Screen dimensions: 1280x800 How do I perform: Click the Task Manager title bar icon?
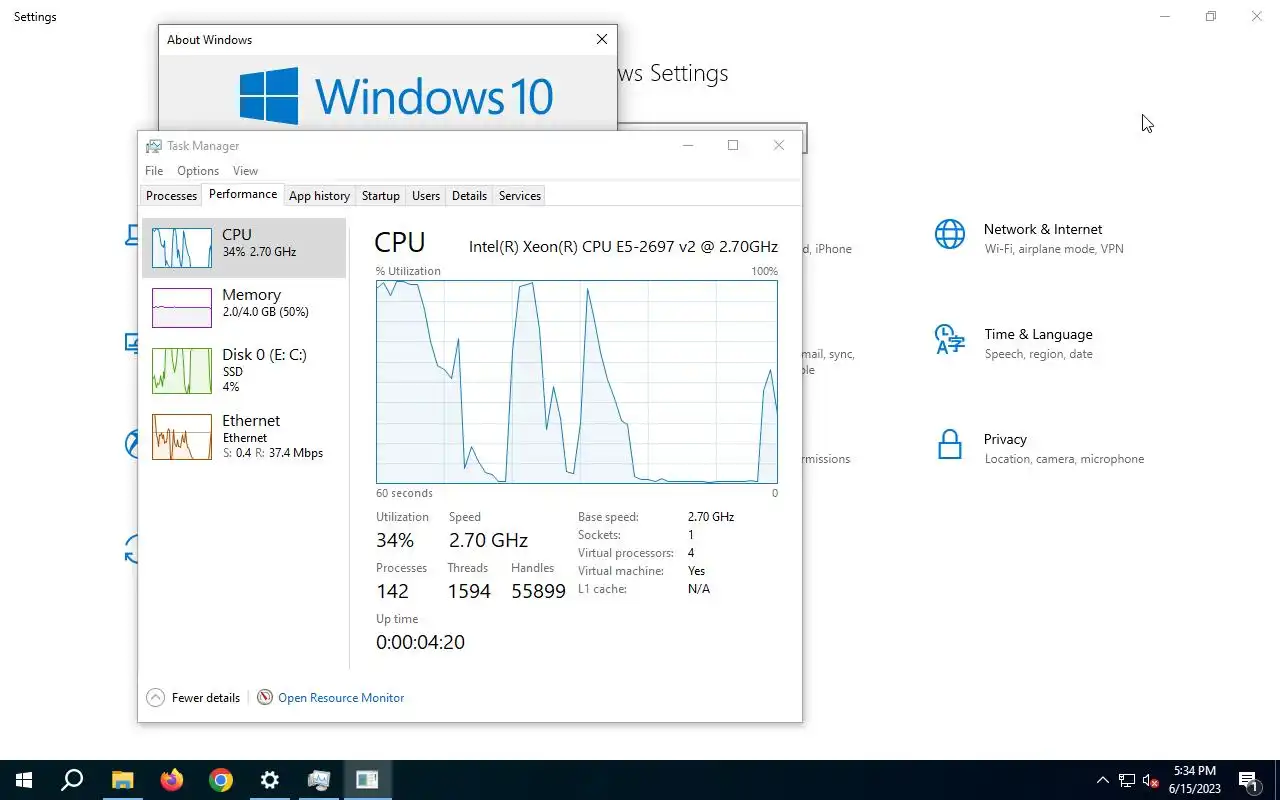pos(153,146)
